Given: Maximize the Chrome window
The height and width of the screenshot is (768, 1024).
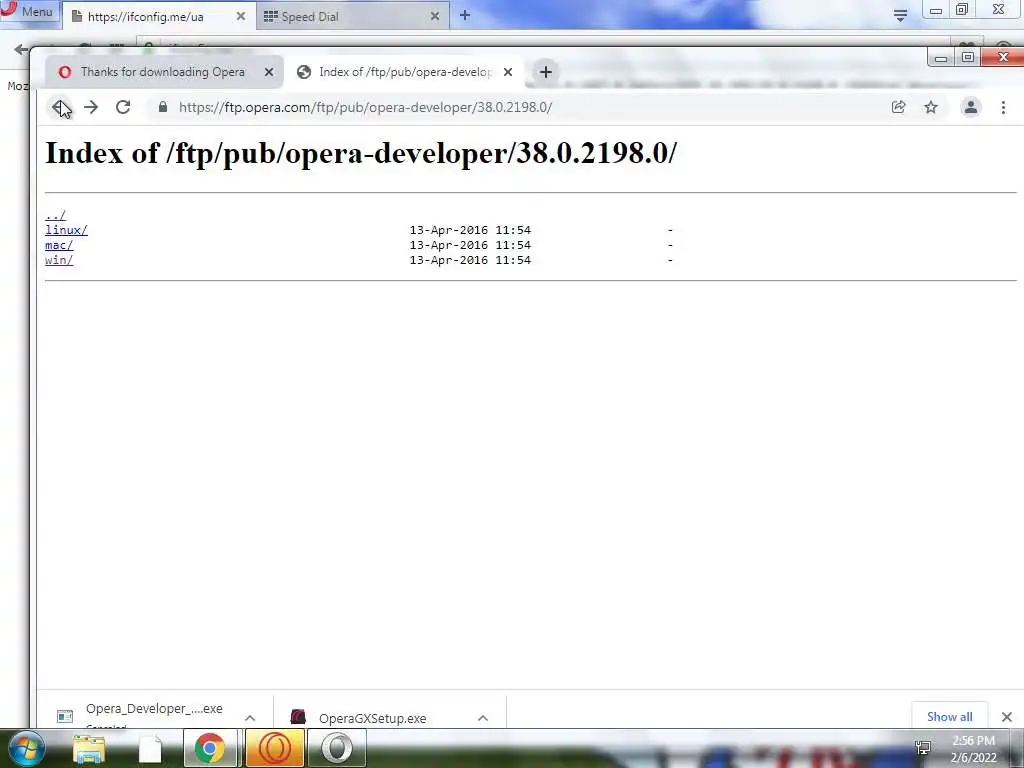Looking at the screenshot, I should tap(968, 57).
